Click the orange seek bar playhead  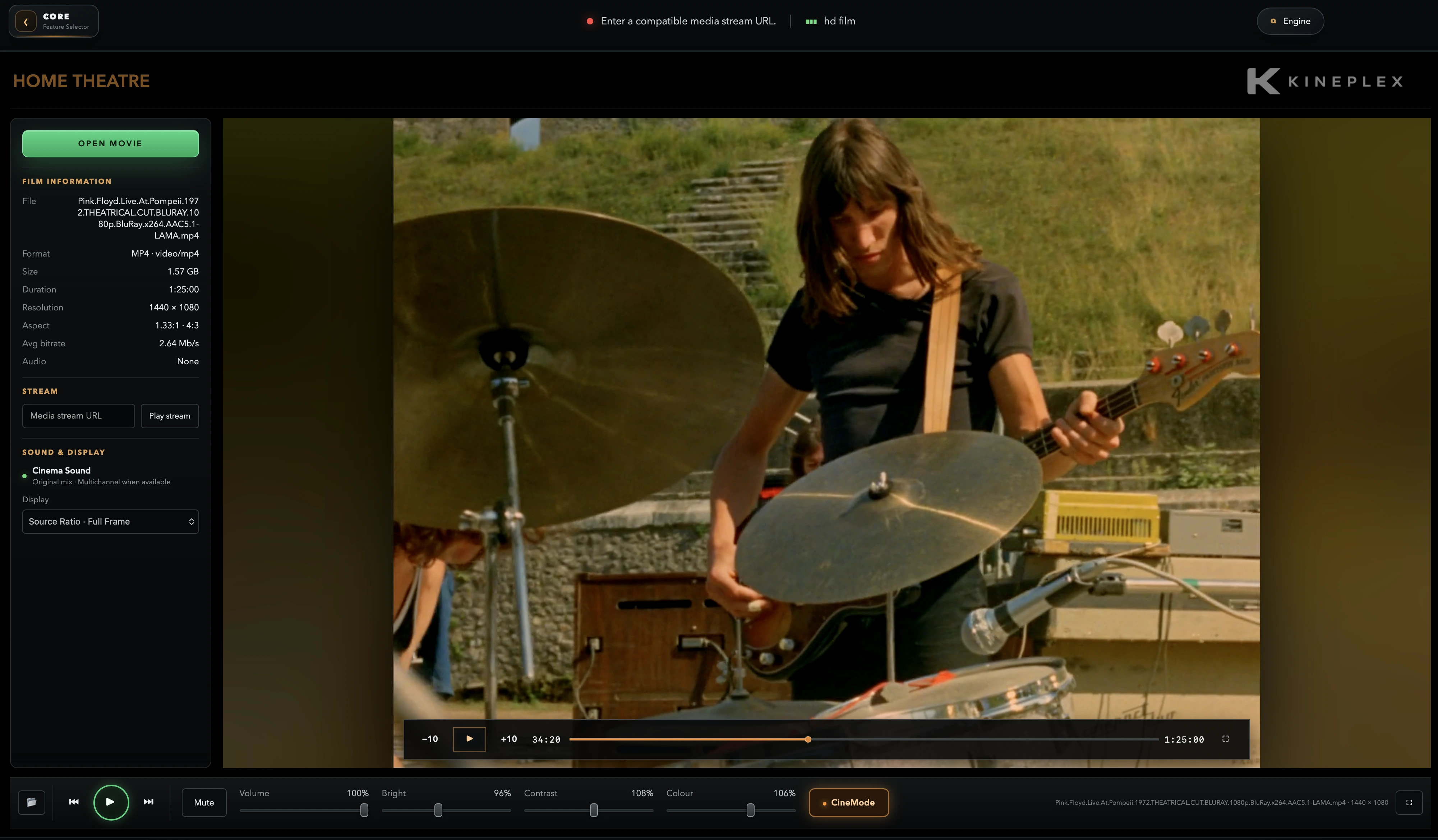[x=808, y=739]
